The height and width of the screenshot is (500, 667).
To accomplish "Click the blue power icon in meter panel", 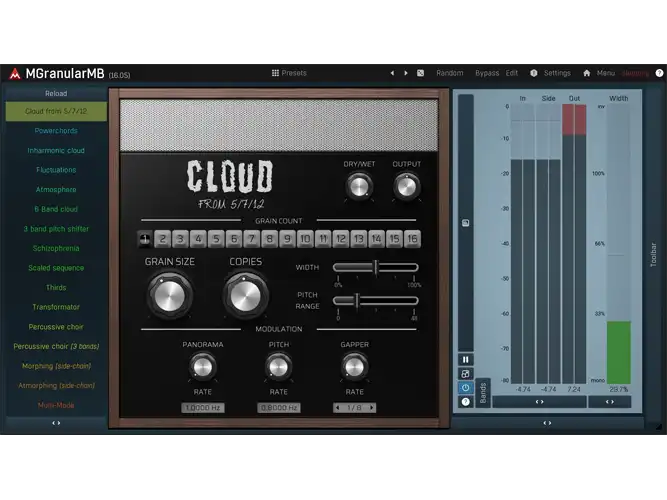I will pos(465,388).
